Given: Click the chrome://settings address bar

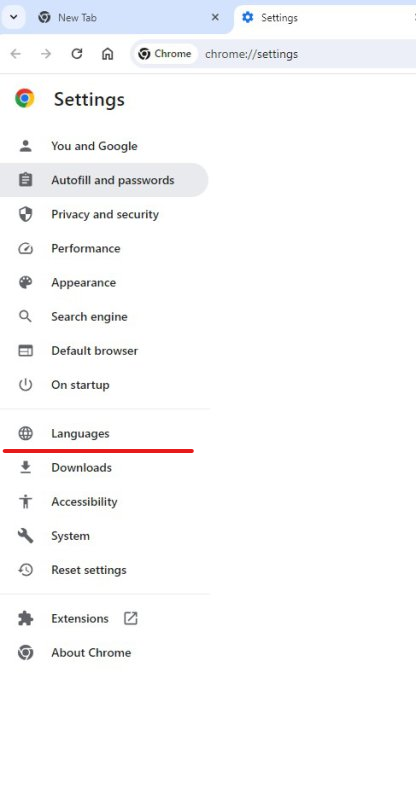Looking at the screenshot, I should click(306, 54).
